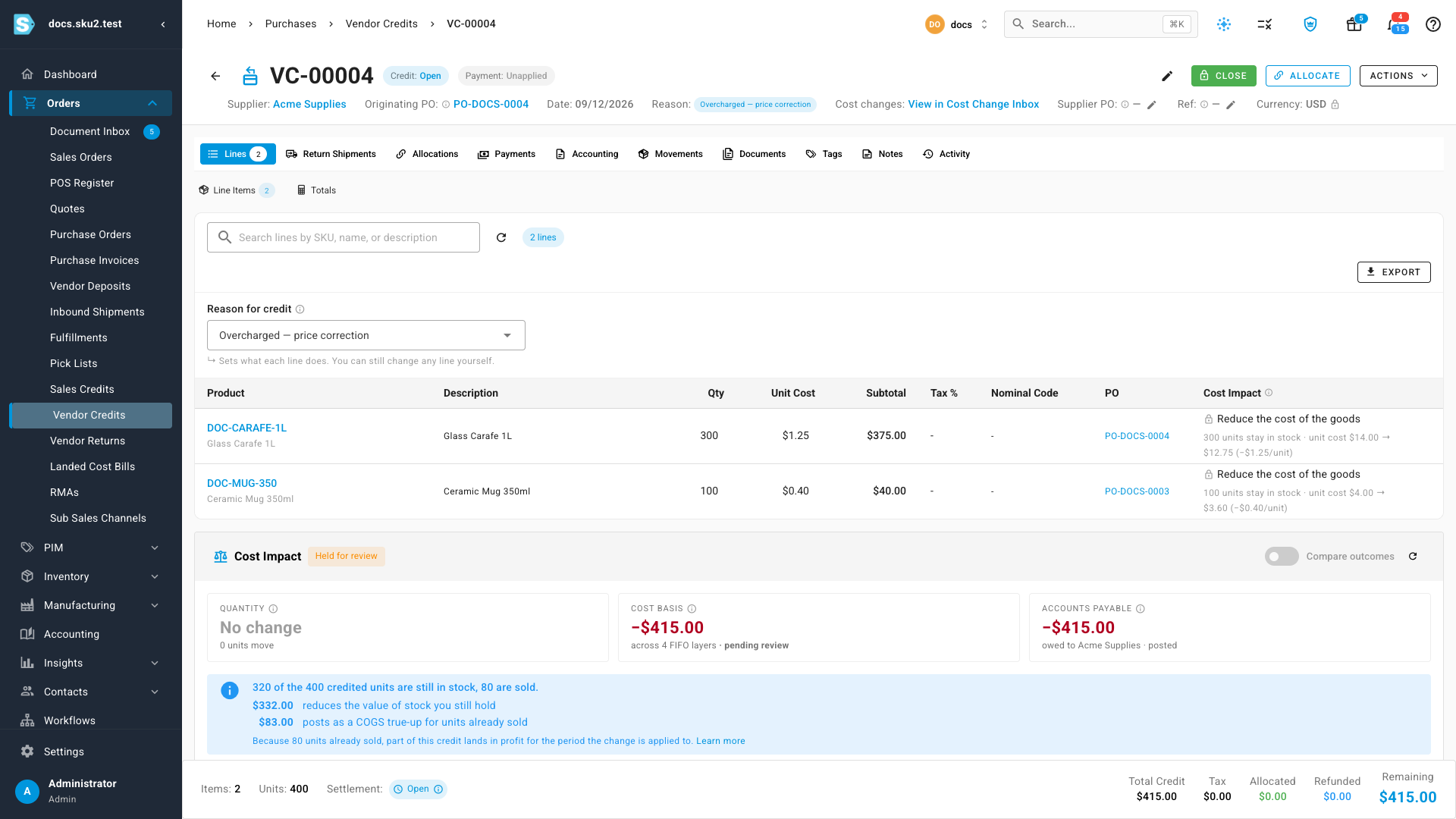This screenshot has height=819, width=1456.
Task: Open the Reason for credit dropdown
Action: [x=366, y=335]
